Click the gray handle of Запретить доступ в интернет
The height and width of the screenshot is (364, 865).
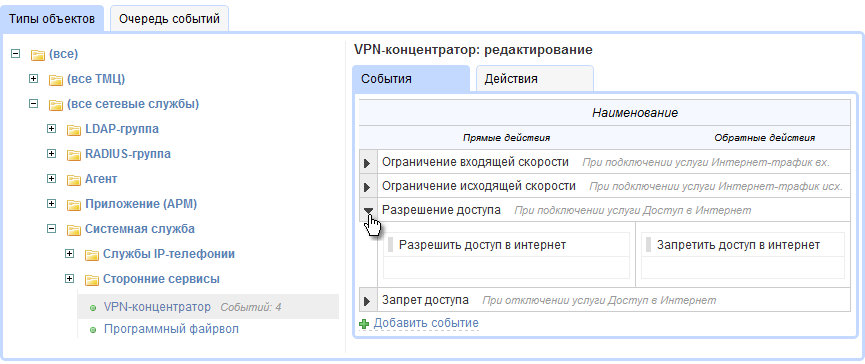[649, 245]
